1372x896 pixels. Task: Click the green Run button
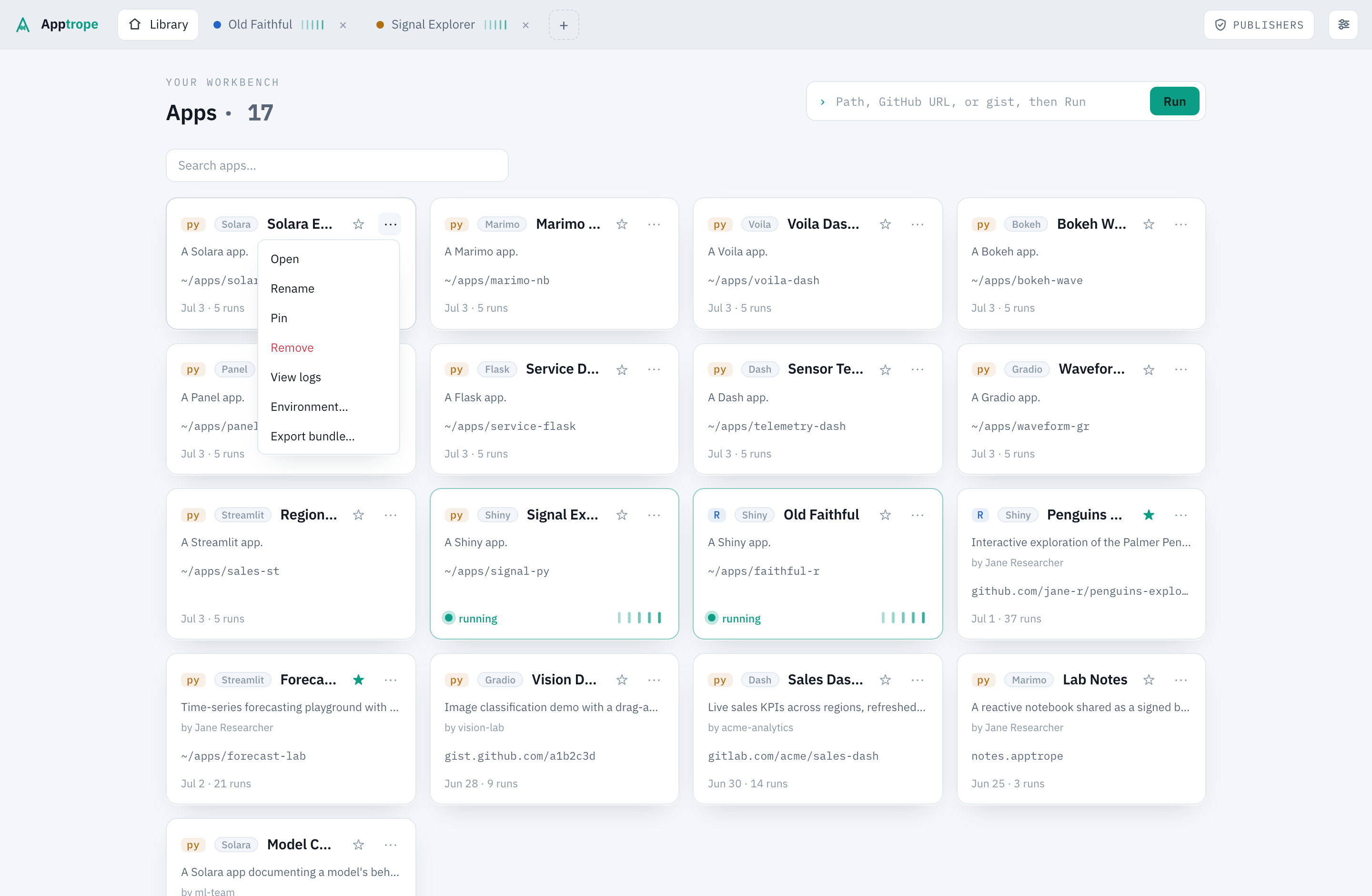tap(1174, 102)
